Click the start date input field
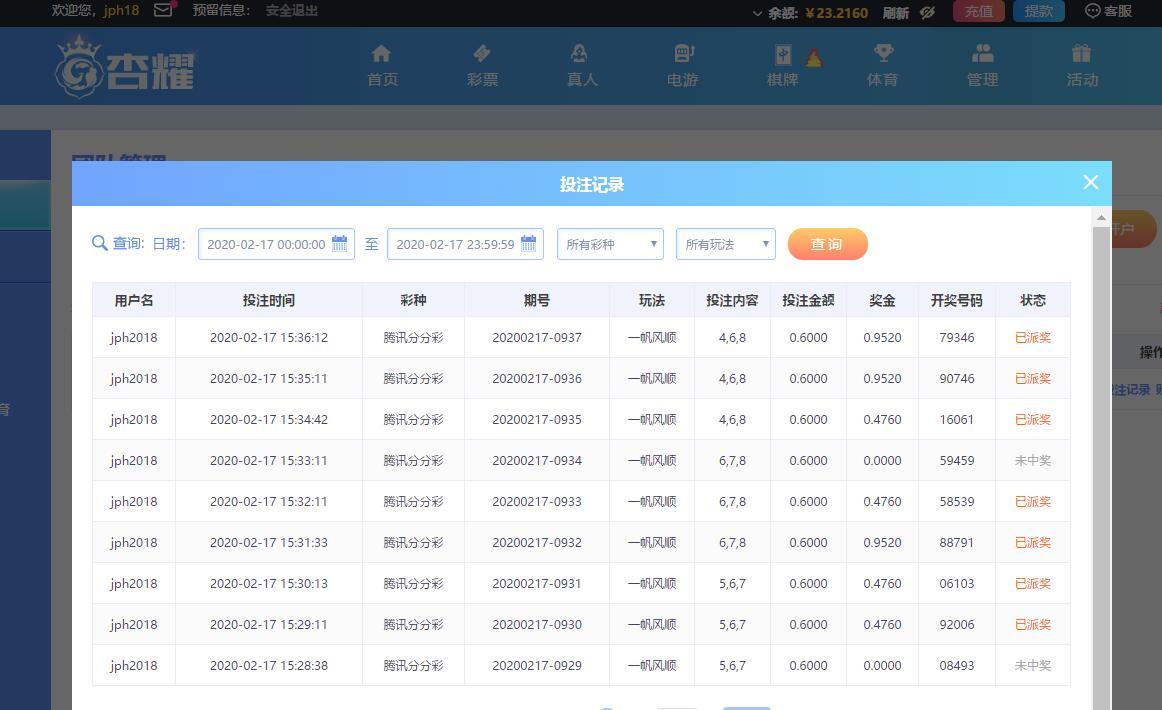The image size is (1162, 710). click(276, 244)
